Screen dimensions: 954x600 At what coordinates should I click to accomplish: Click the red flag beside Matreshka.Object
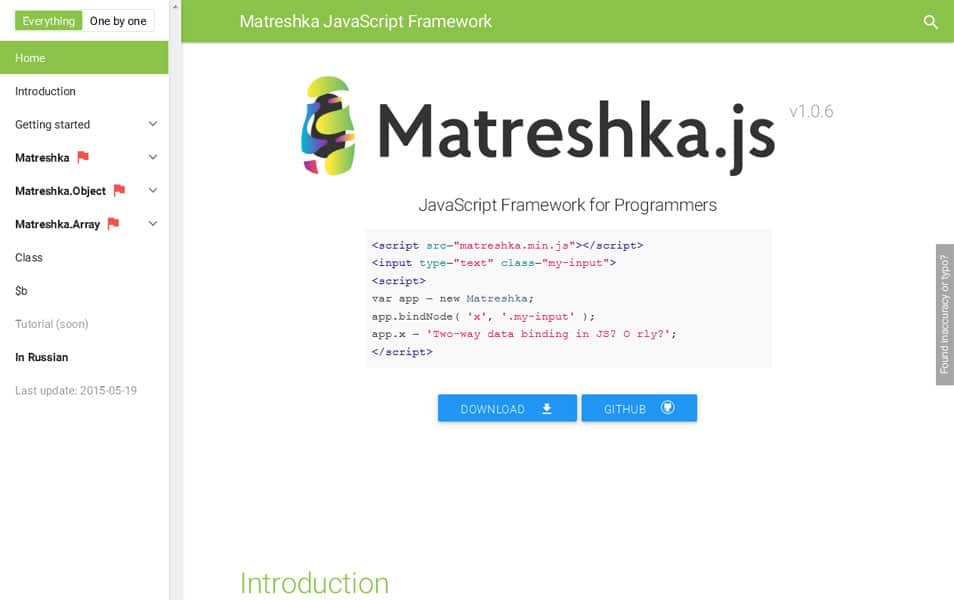tap(119, 190)
